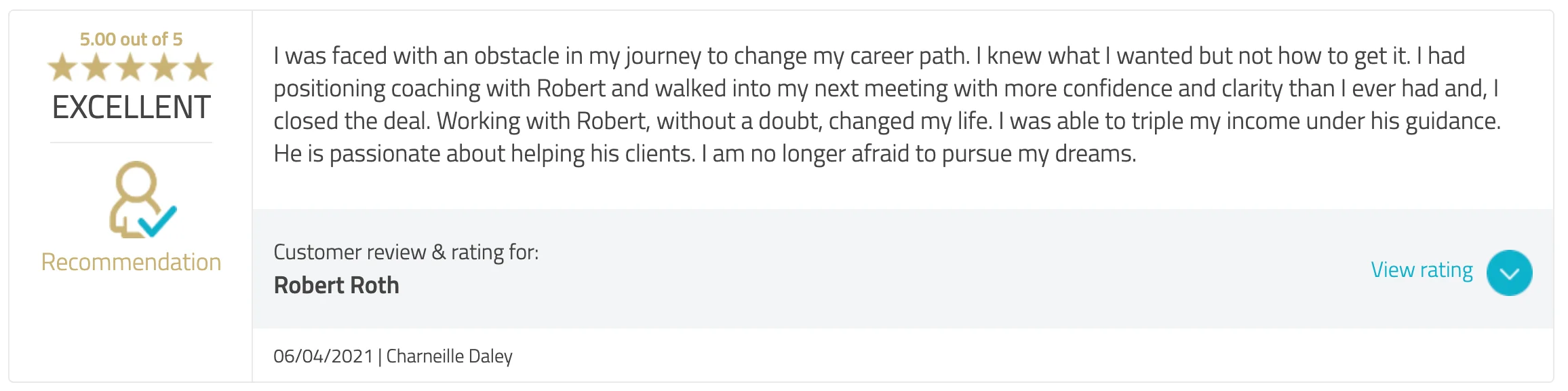The height and width of the screenshot is (391, 1568).
Task: Click the phrase "triple my income"
Action: point(1207,122)
